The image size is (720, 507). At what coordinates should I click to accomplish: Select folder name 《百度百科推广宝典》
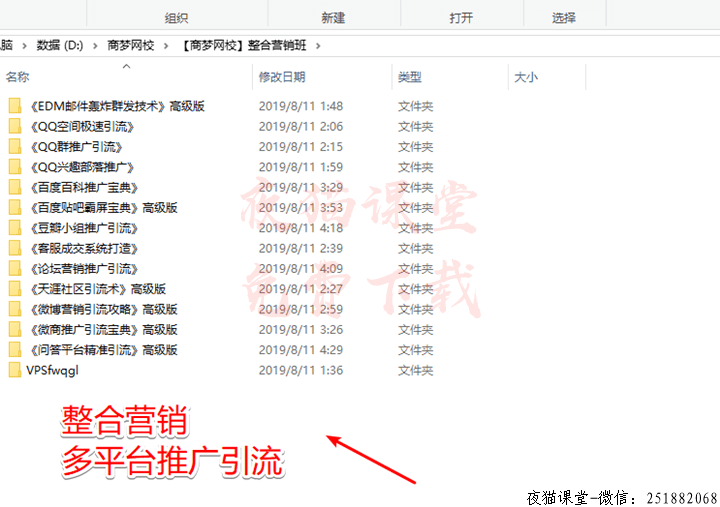(x=84, y=187)
